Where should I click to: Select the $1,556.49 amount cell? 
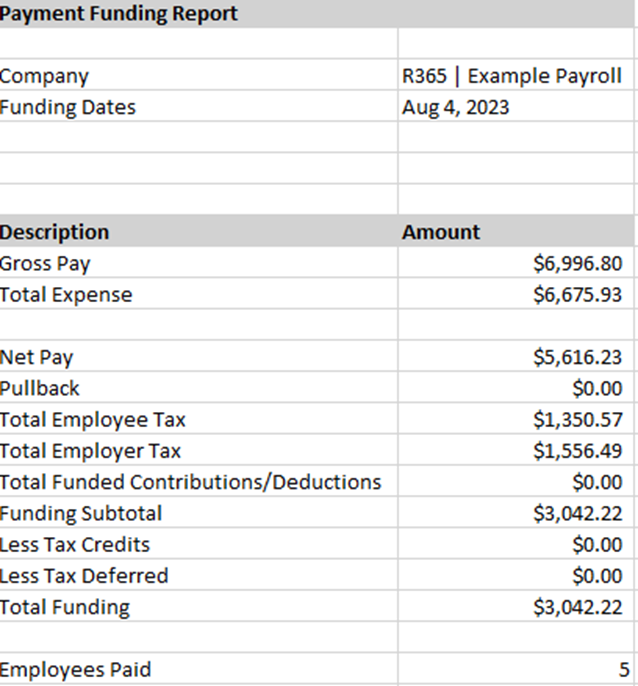click(516, 450)
